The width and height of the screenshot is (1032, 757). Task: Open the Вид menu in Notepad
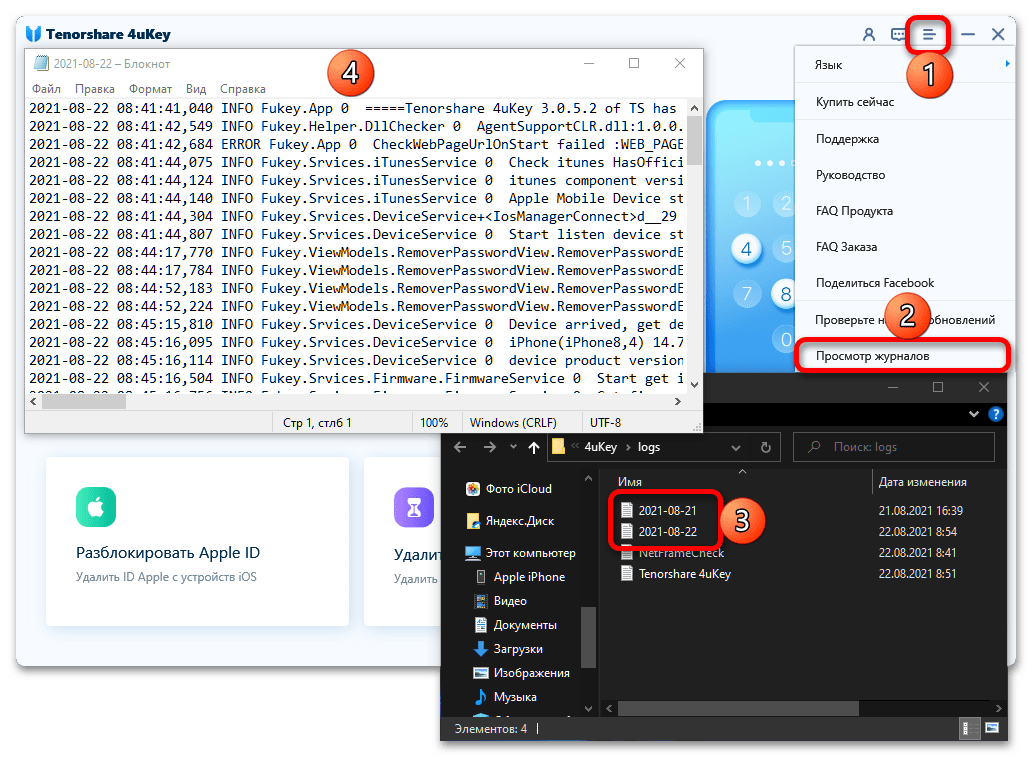point(196,89)
